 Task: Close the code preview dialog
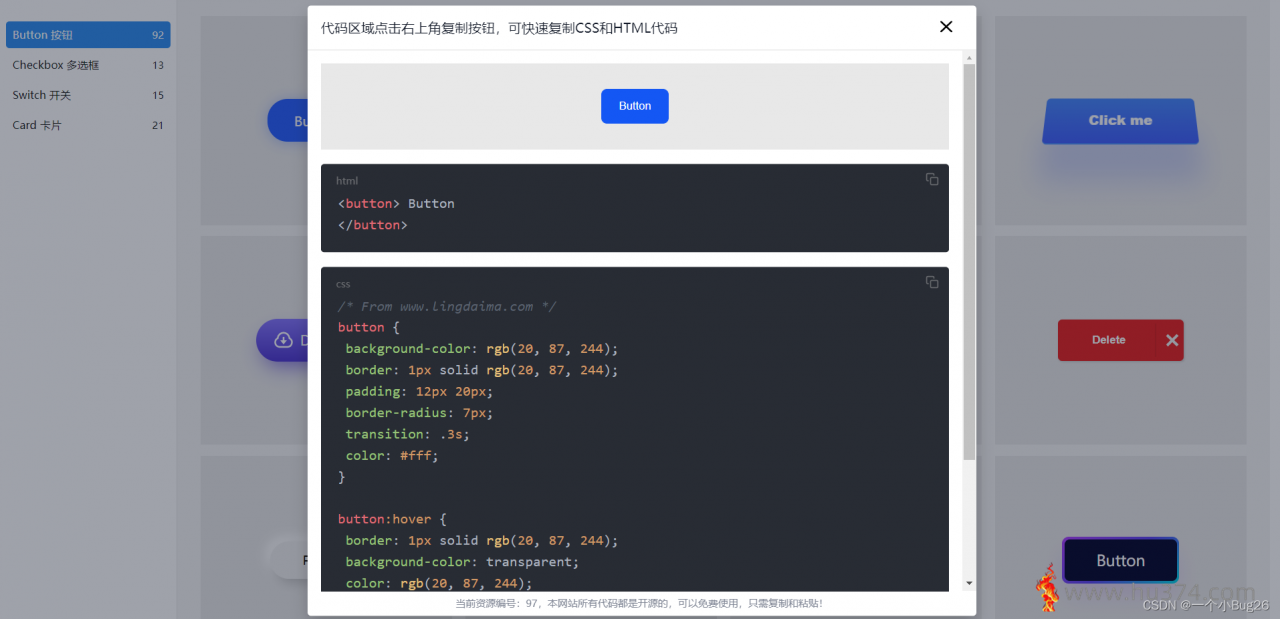(946, 27)
